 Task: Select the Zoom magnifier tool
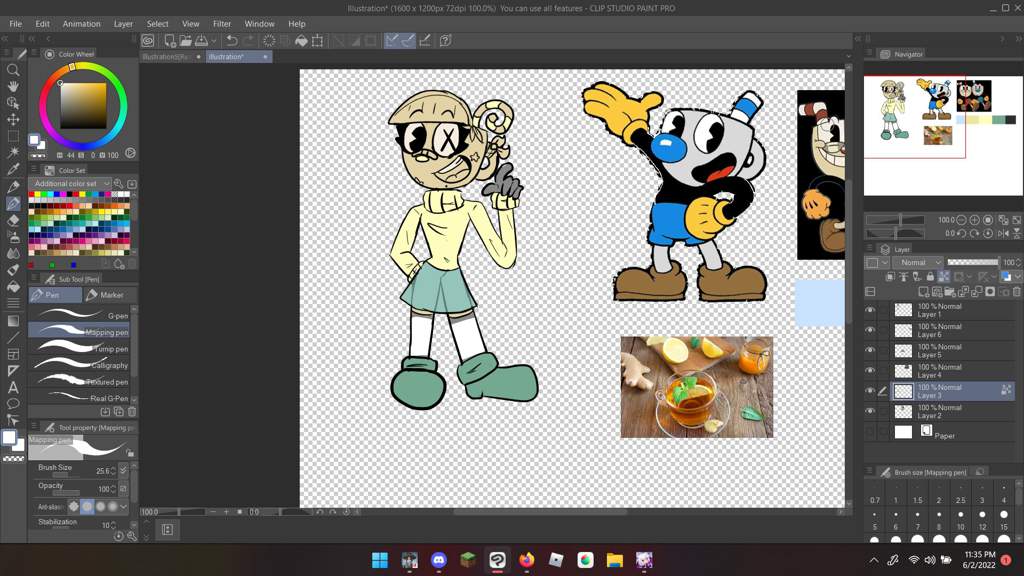(12, 70)
